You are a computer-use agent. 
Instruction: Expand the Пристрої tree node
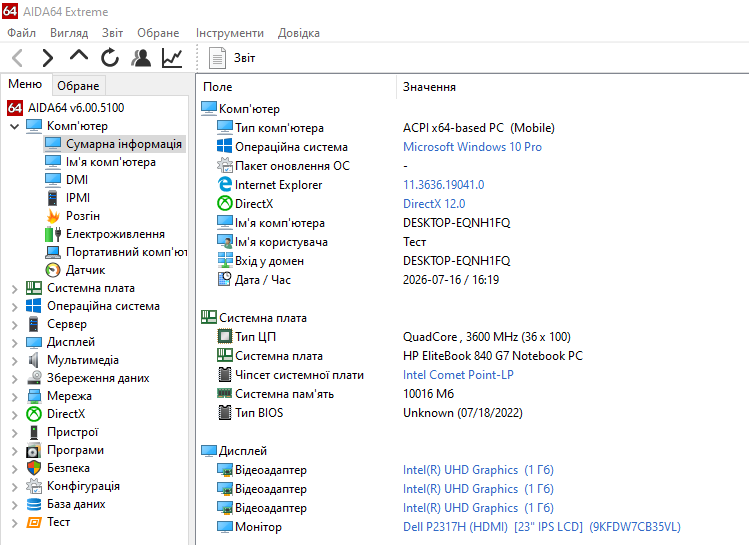click(x=14, y=433)
